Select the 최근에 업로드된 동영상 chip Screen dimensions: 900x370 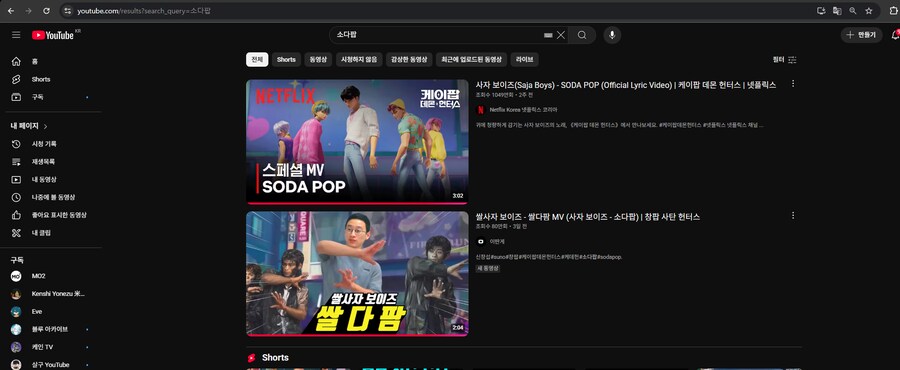471,60
